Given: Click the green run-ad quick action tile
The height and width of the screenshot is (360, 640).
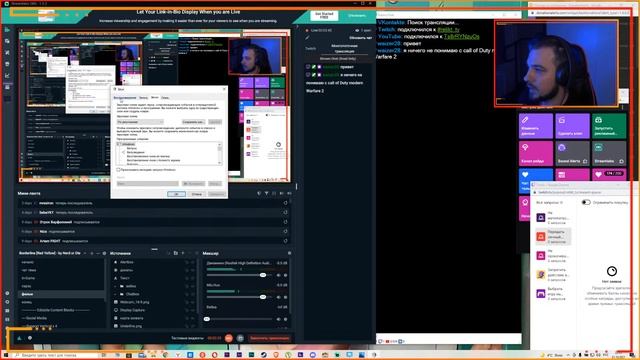Looking at the screenshot, I should coord(609,126).
